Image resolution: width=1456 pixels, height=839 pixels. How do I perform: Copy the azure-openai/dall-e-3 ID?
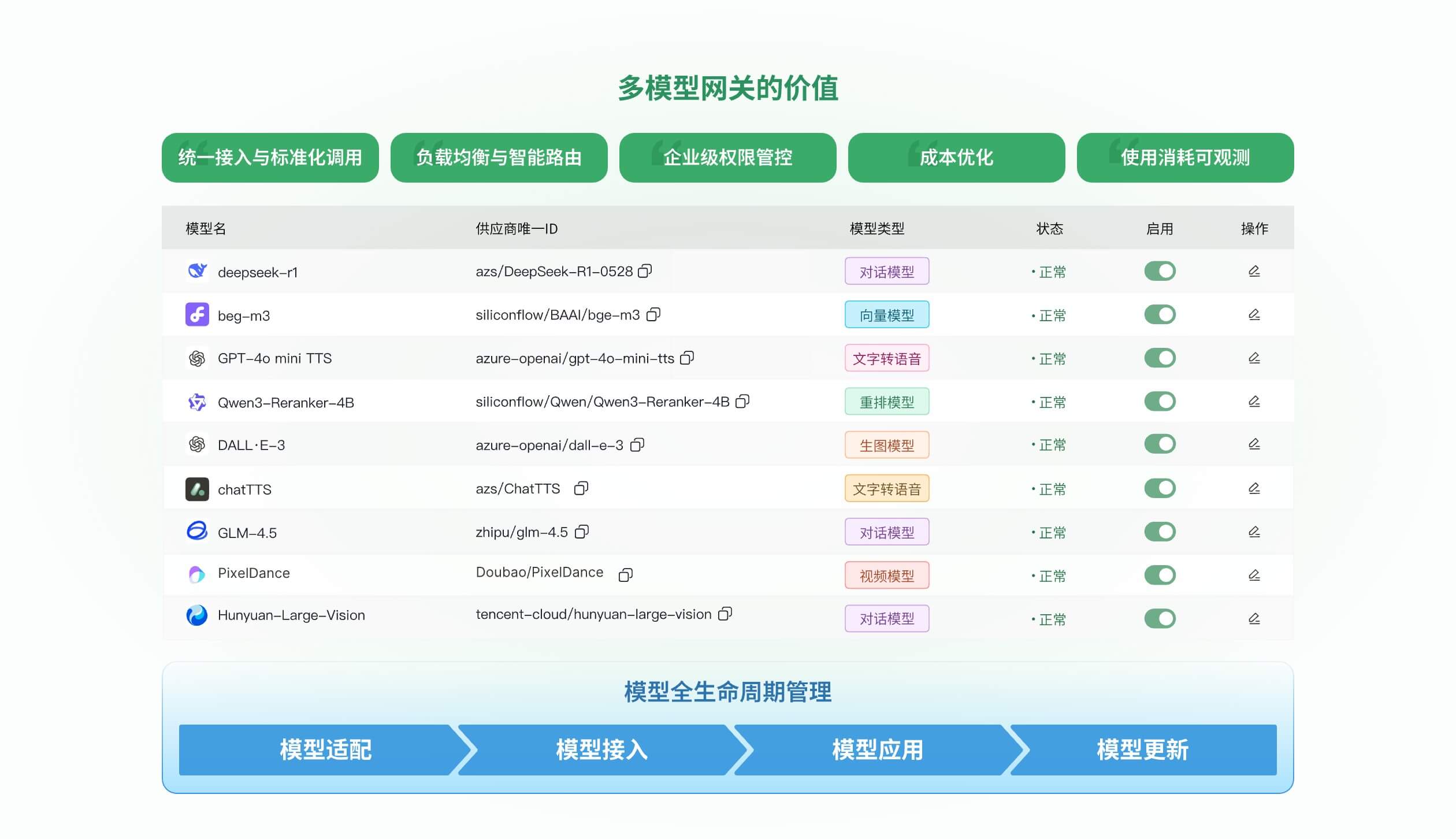637,445
